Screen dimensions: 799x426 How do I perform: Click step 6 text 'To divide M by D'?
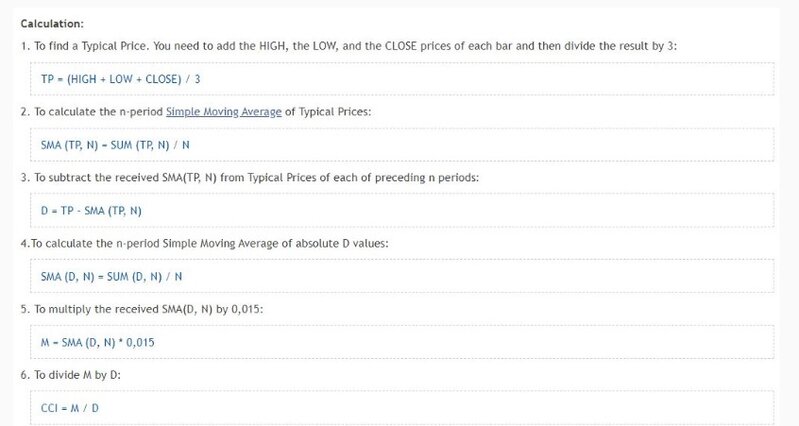click(x=80, y=375)
